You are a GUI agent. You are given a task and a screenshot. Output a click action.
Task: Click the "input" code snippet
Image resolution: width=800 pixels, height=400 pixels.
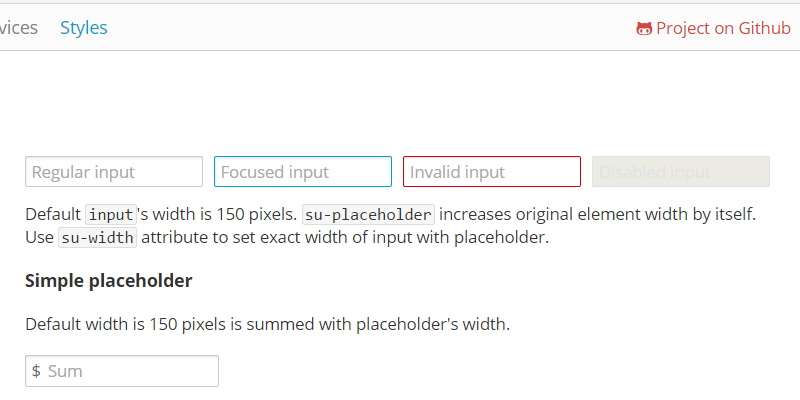click(110, 215)
